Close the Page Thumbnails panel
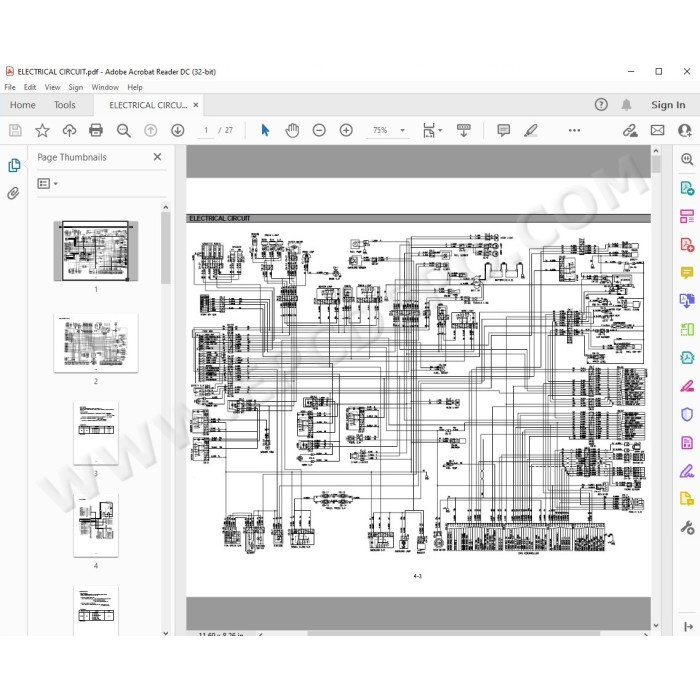 click(157, 157)
